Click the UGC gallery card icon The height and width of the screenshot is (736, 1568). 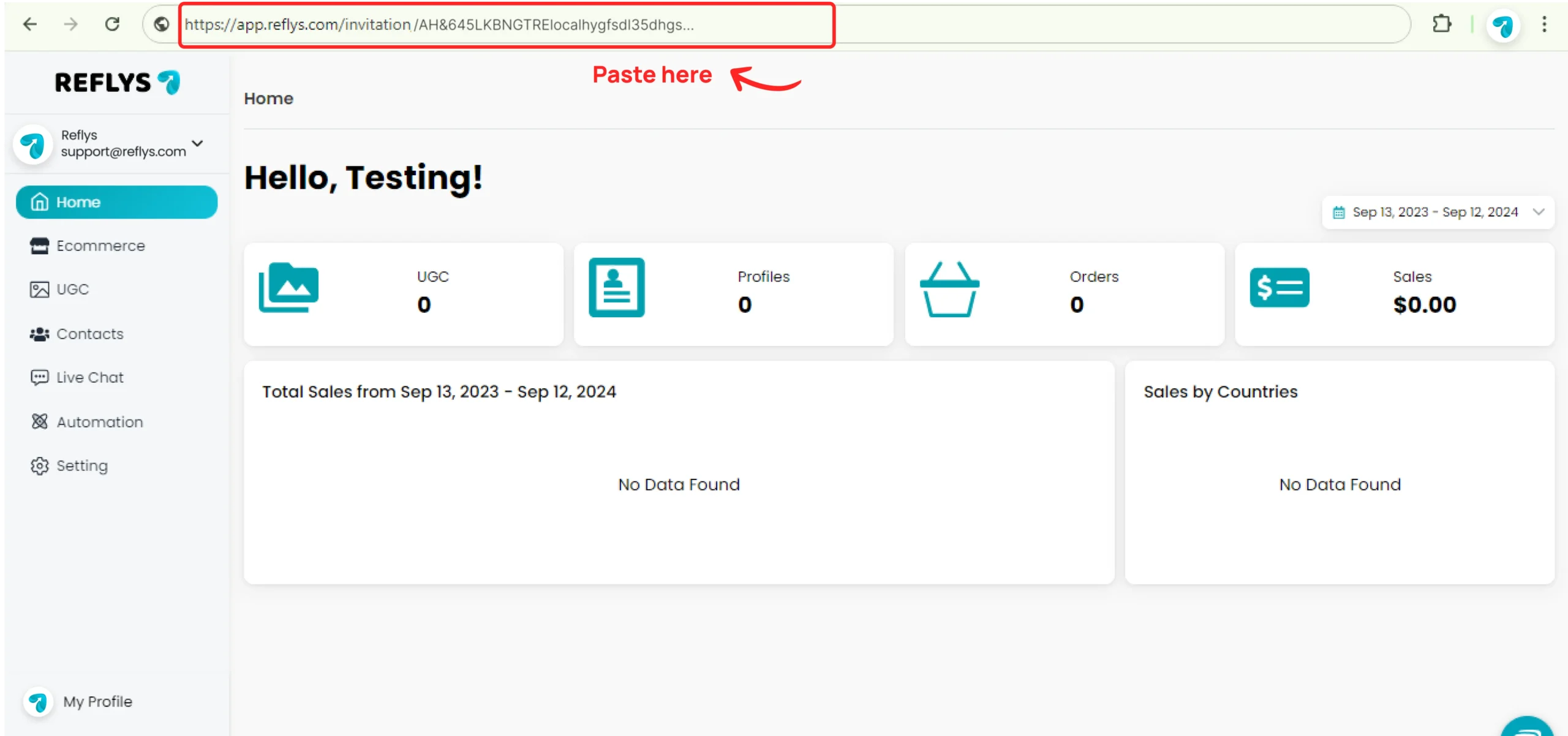tap(288, 287)
